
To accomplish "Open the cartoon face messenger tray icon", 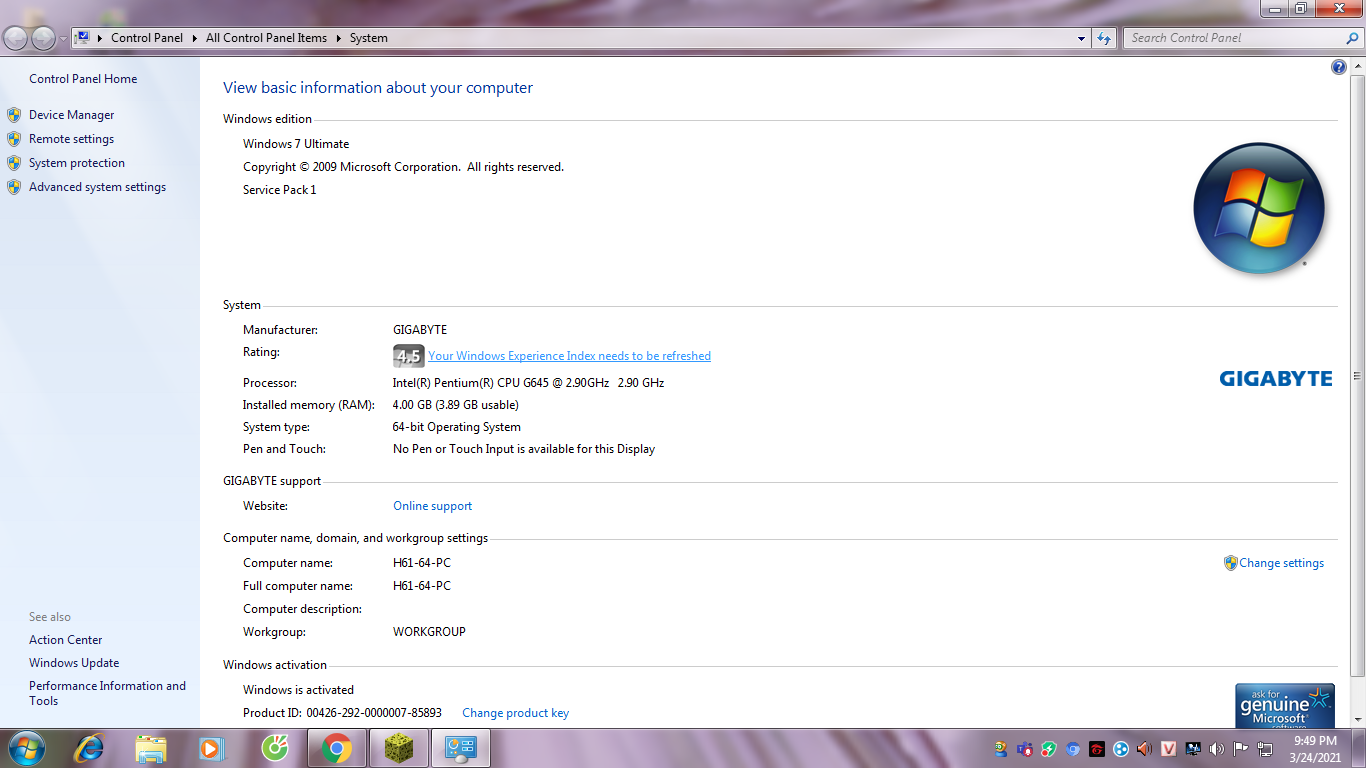I will [1001, 748].
